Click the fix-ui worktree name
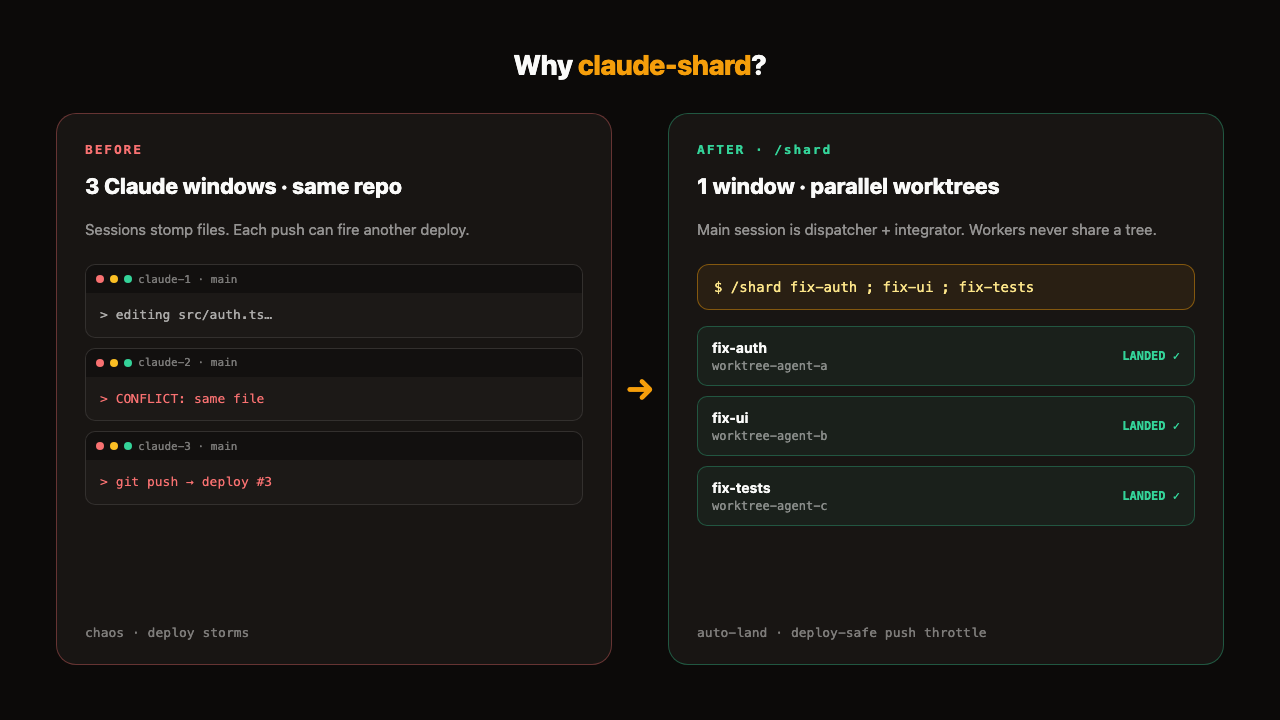The height and width of the screenshot is (720, 1280). [730, 418]
